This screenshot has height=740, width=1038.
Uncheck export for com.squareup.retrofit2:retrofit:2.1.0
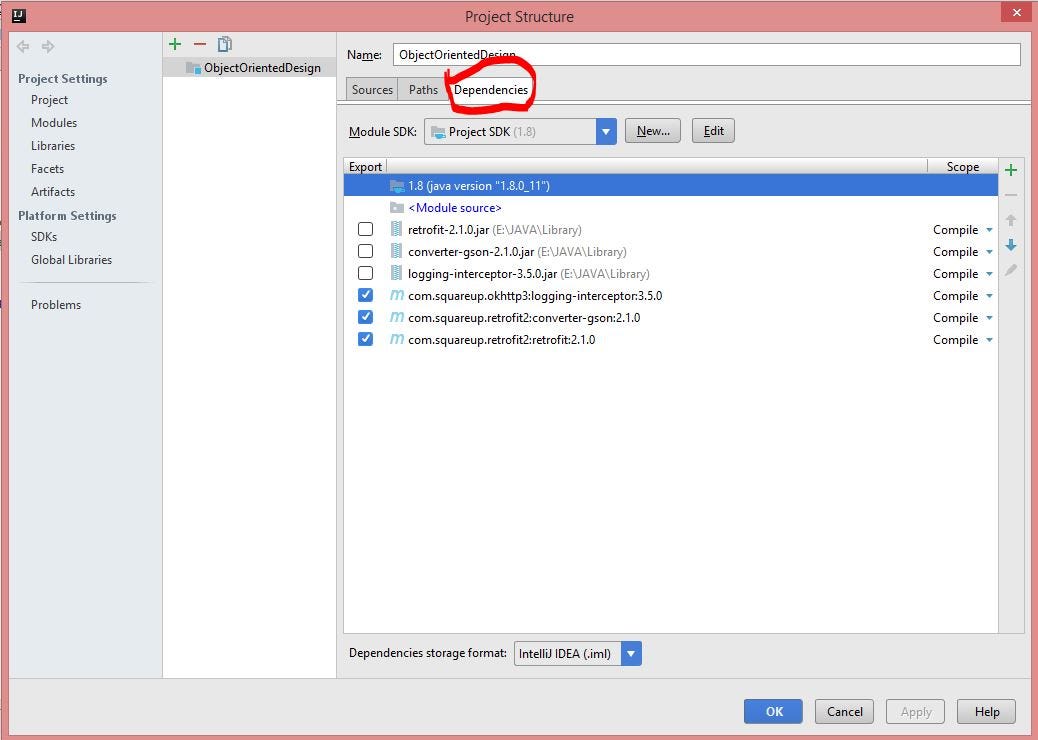coord(365,339)
